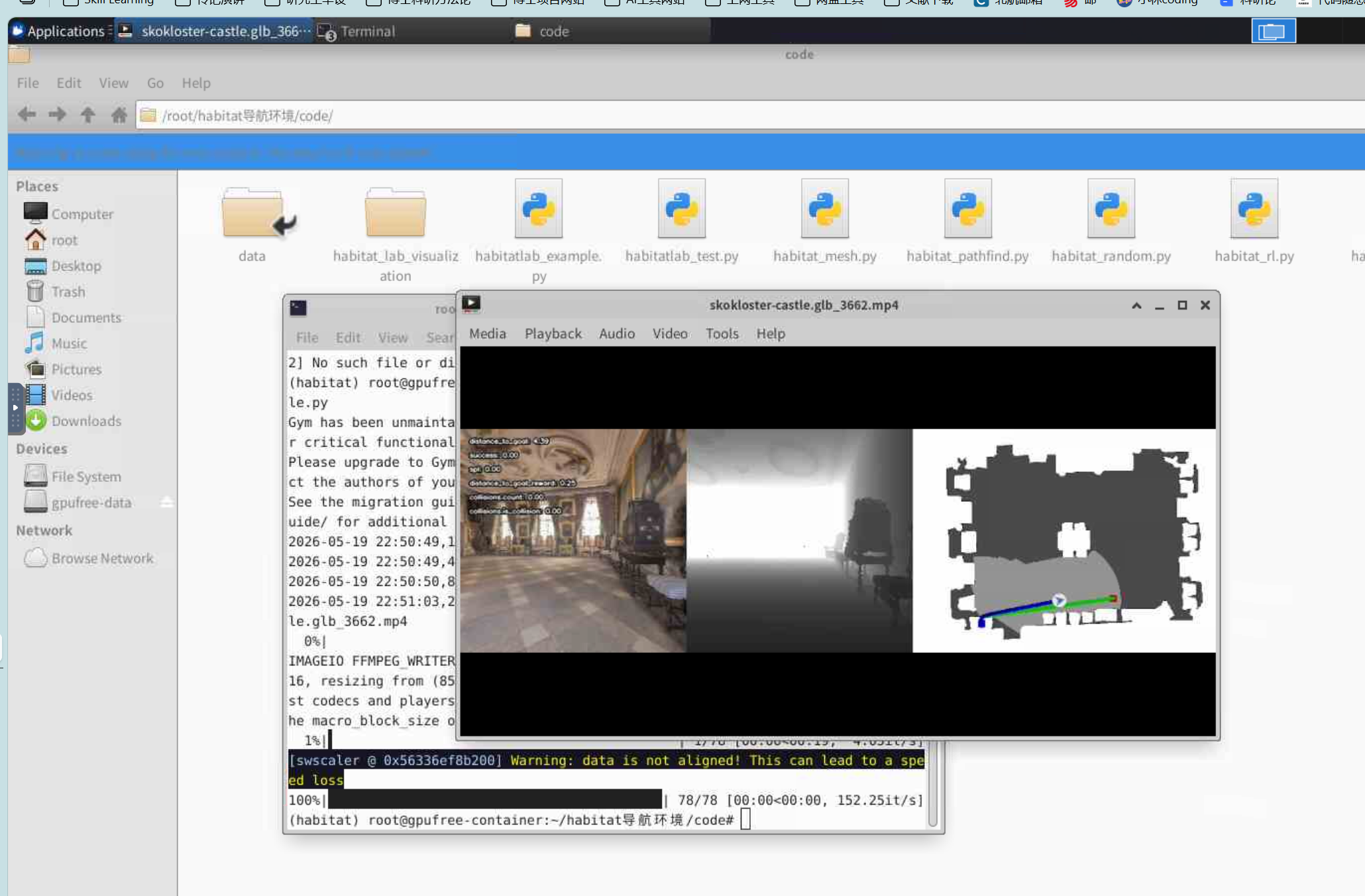Open Videos in Places sidebar
This screenshot has height=896, width=1365.
click(x=58, y=395)
